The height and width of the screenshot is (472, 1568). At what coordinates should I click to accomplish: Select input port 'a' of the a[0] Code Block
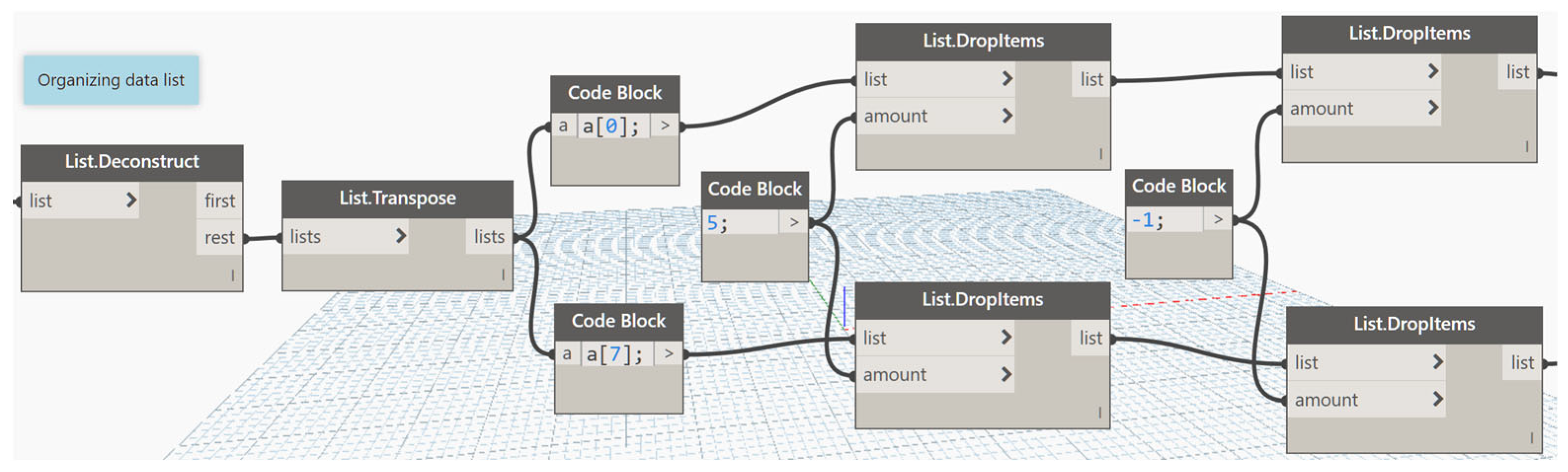(563, 126)
